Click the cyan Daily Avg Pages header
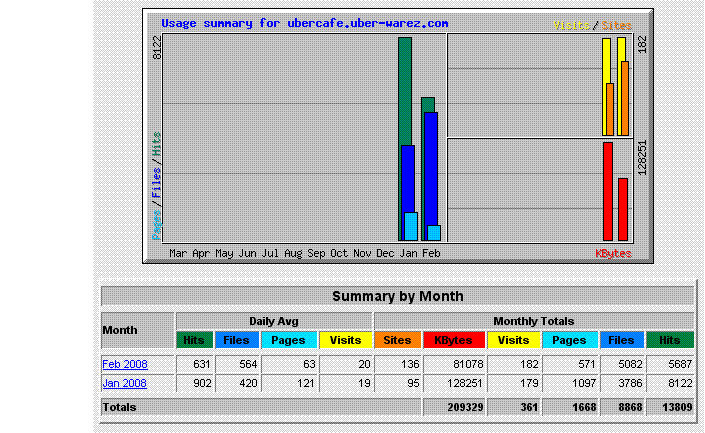This screenshot has height=433, width=705. [289, 340]
